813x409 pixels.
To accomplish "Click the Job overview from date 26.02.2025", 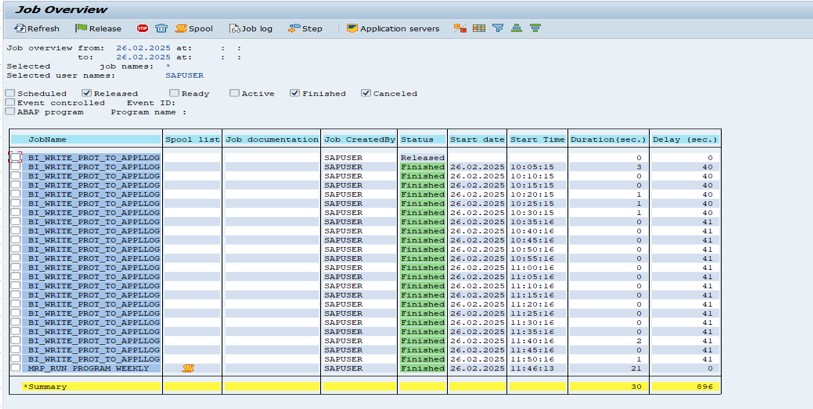I will (x=143, y=48).
